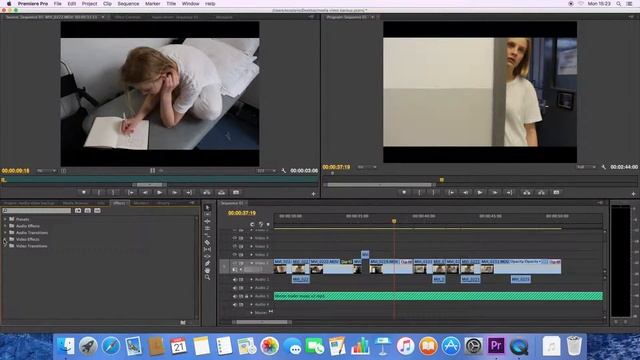The image size is (640, 360).
Task: Select the Ripple Edit tool
Action: (207, 222)
